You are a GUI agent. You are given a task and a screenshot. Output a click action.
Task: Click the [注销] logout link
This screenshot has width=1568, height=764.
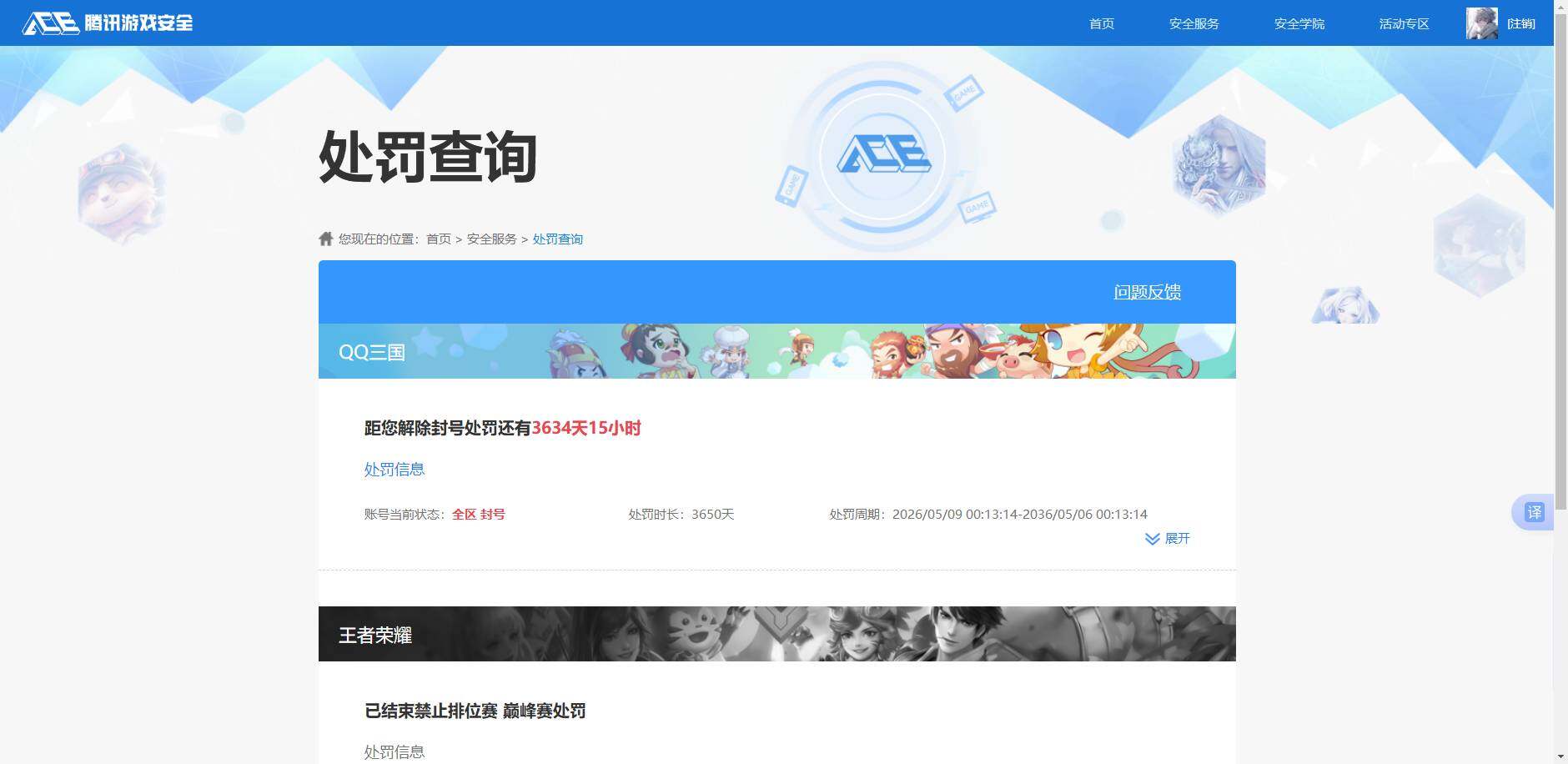1521,23
